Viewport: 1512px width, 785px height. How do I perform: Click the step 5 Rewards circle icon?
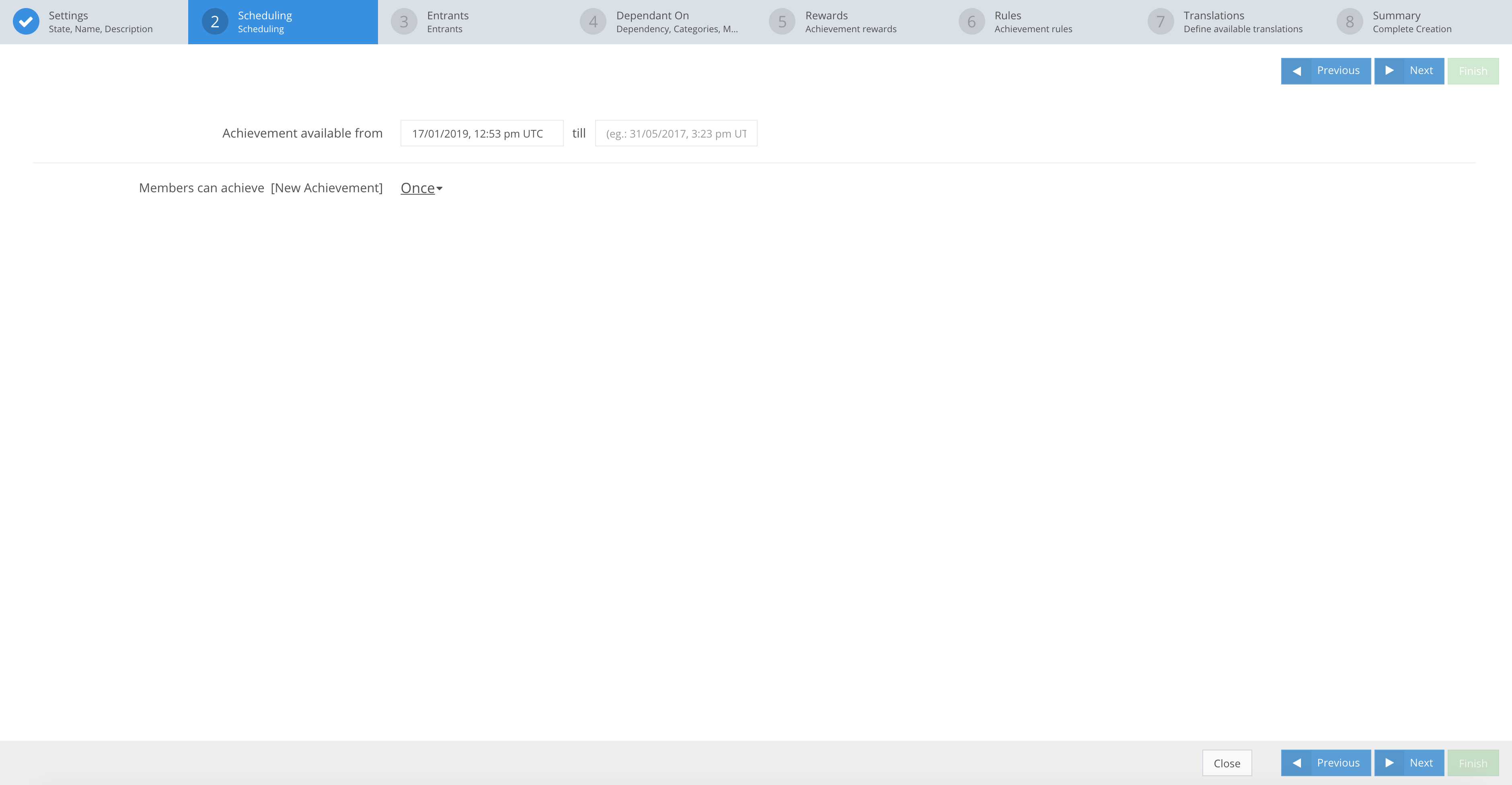pyautogui.click(x=782, y=21)
